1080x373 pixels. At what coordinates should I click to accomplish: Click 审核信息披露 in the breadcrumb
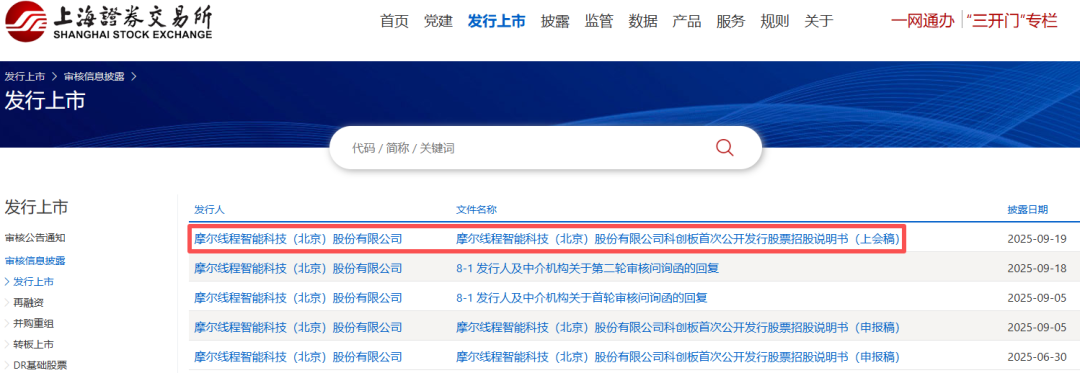(x=94, y=76)
